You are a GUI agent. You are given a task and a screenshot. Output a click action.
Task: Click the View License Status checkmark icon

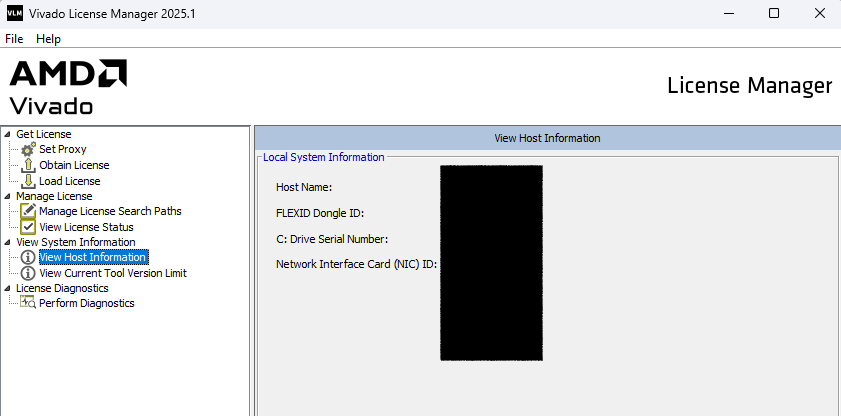click(28, 227)
